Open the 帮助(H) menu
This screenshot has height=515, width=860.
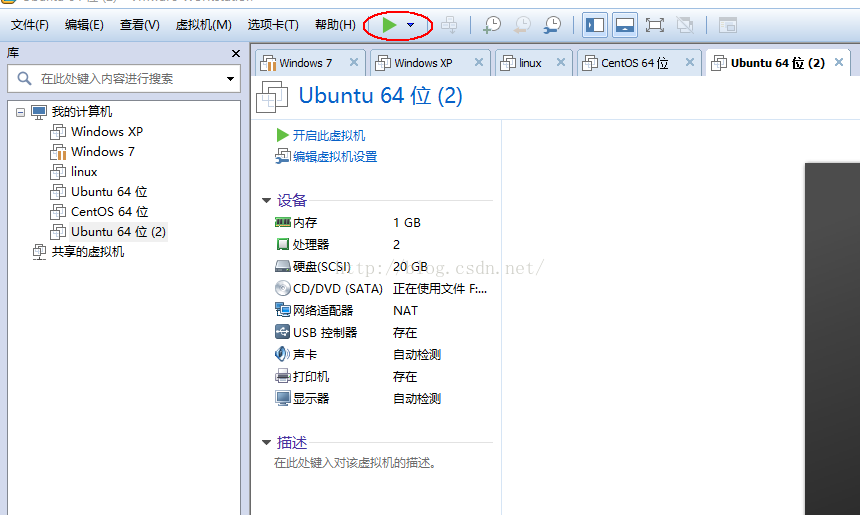(335, 25)
